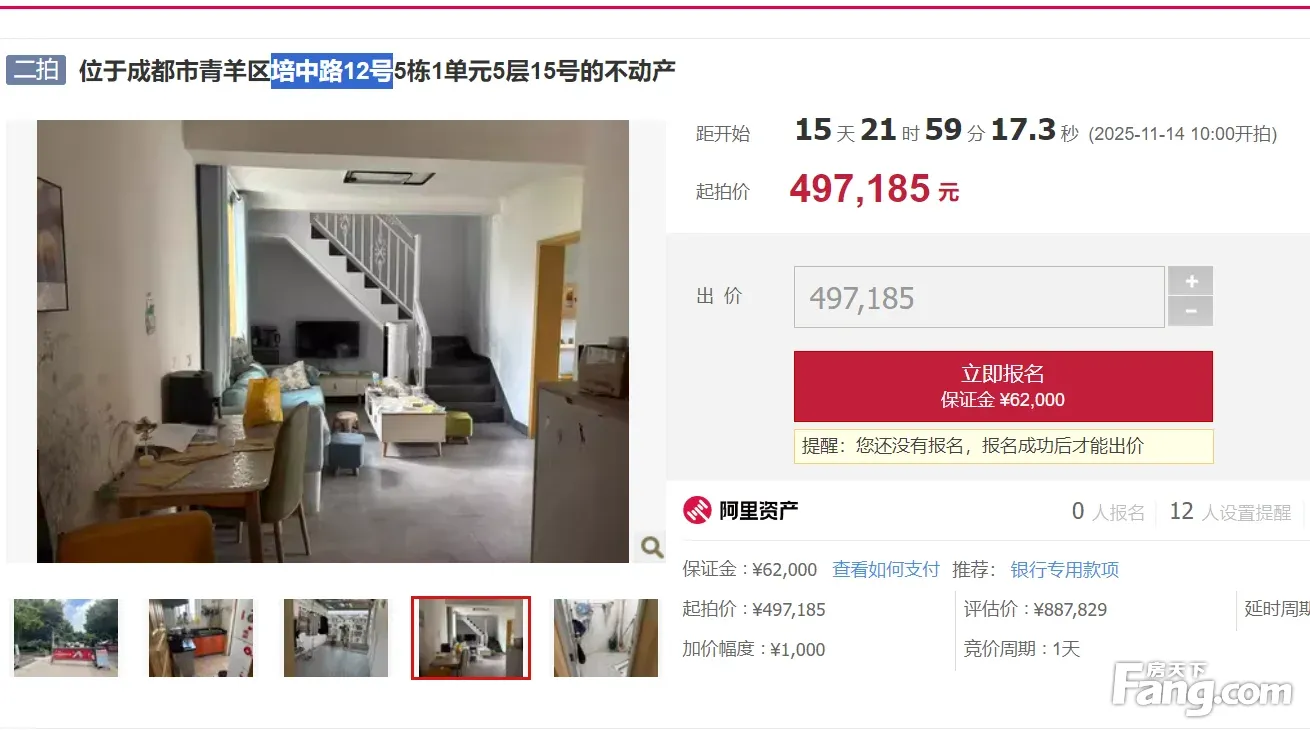Open the 银行专用款项 link
1310x730 pixels.
[x=1065, y=570]
